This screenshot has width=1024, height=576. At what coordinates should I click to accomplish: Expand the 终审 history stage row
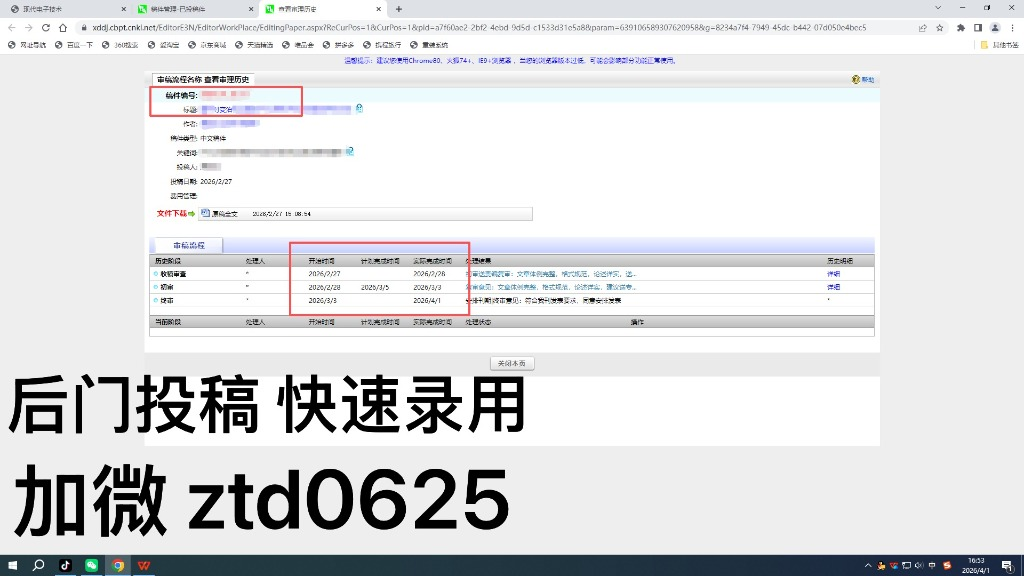(x=155, y=300)
